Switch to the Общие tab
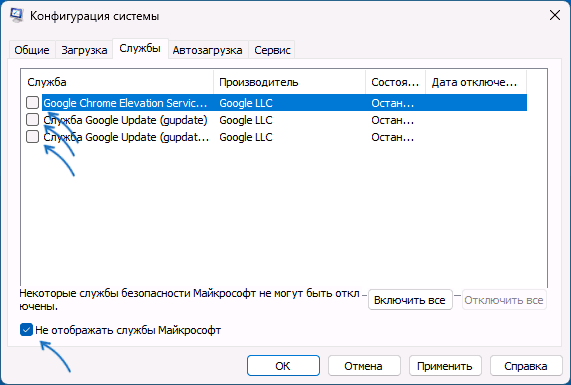 (32, 50)
